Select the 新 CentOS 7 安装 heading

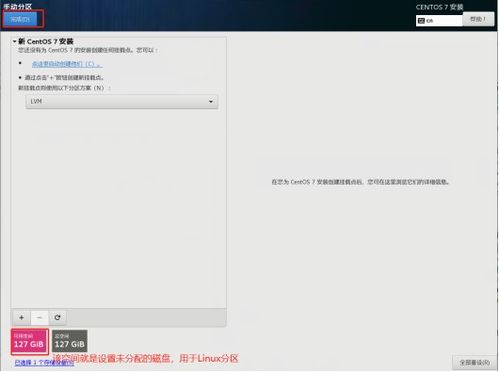[46, 41]
